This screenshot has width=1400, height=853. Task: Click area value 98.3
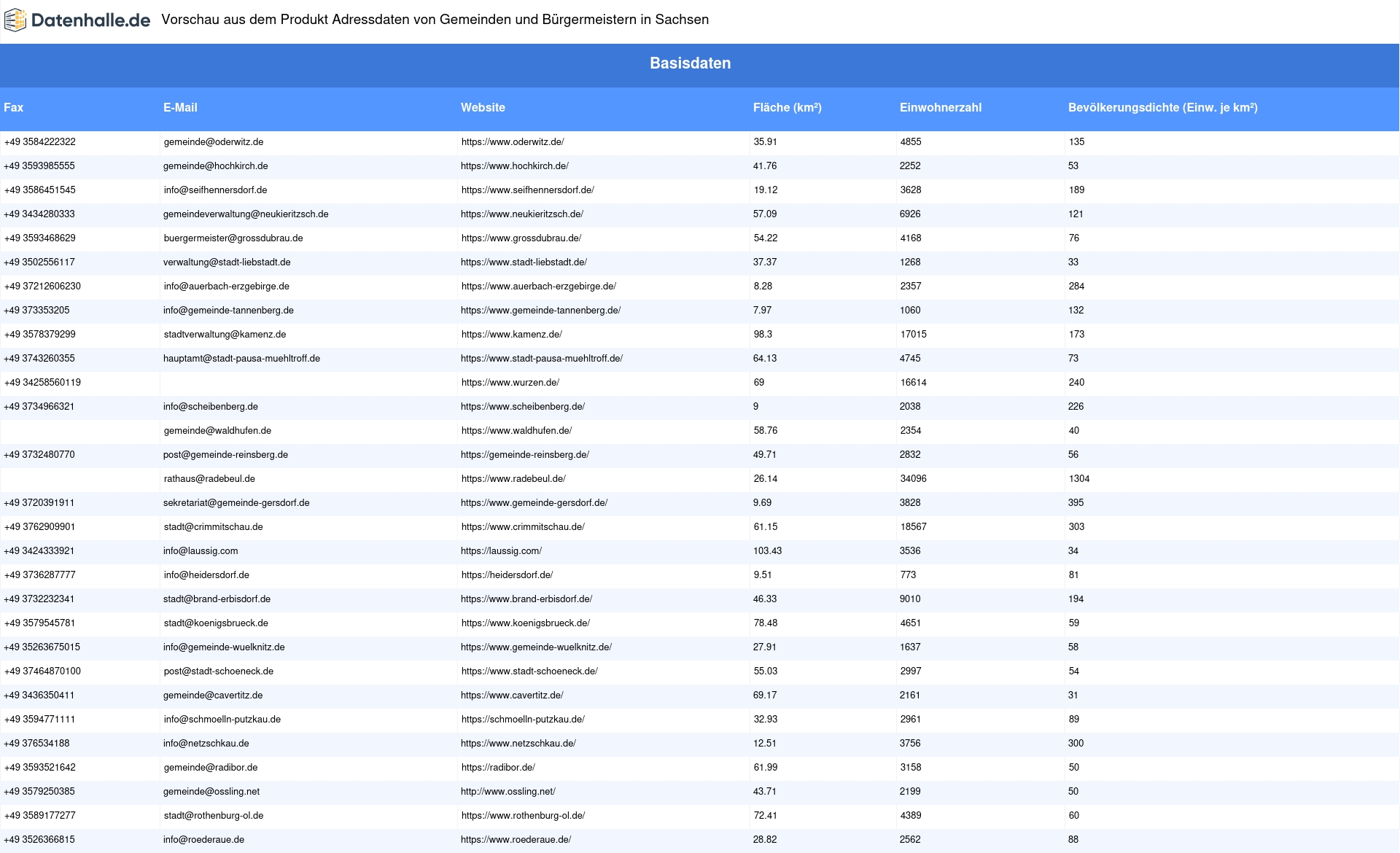763,335
